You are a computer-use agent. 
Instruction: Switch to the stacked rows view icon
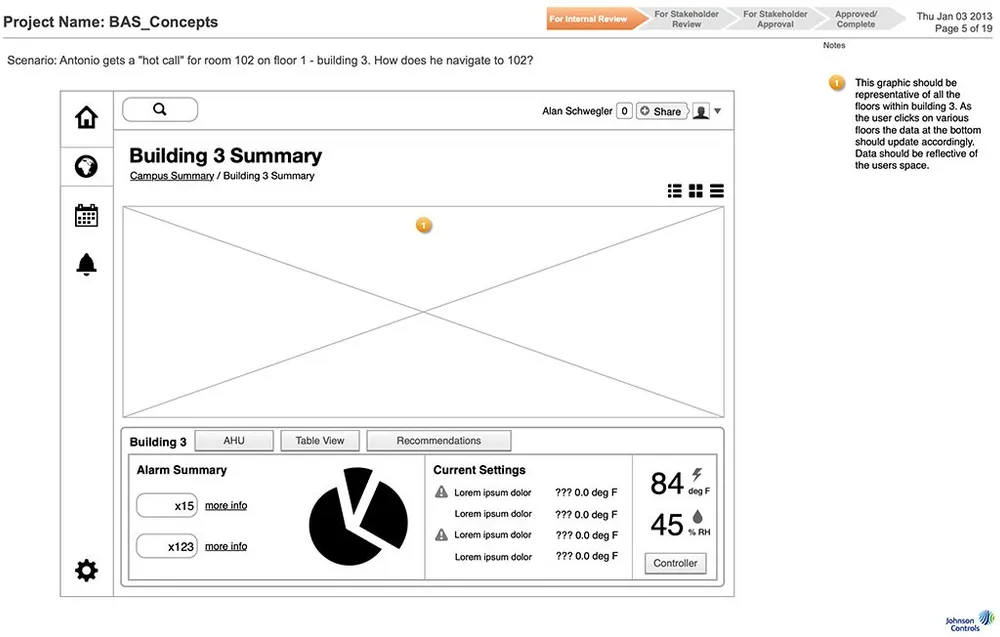717,191
